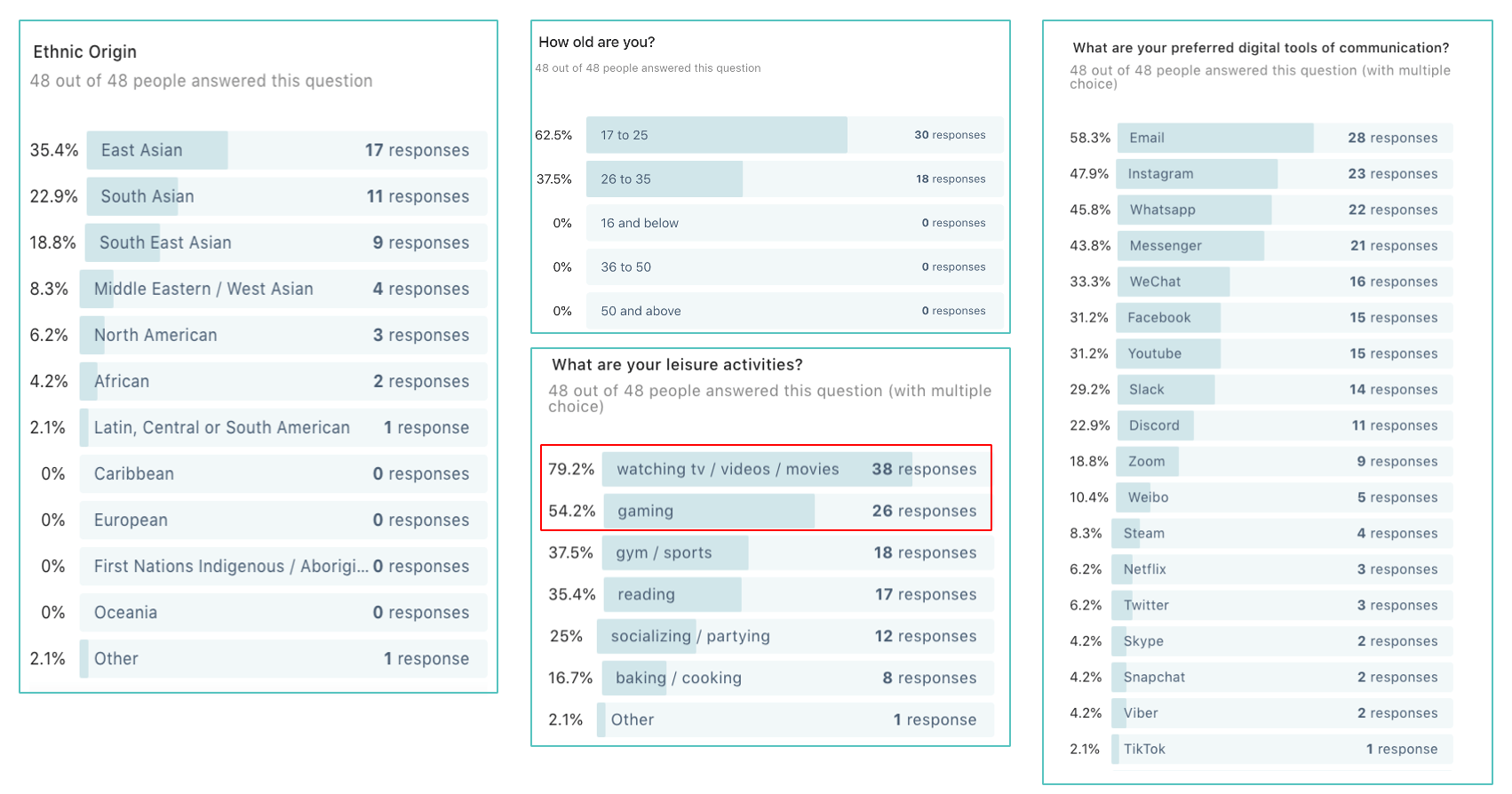Screen dimensions: 1512x794
Task: Select the 17 to 25 age bar
Action: coord(794,135)
